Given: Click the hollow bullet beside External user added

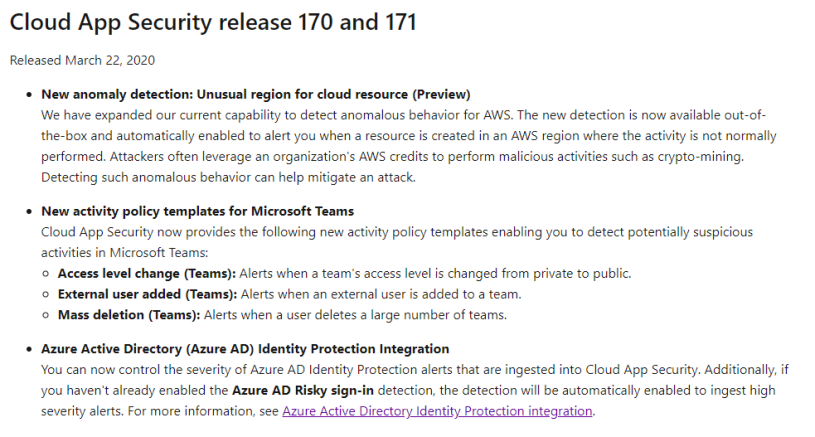Looking at the screenshot, I should click(x=46, y=295).
